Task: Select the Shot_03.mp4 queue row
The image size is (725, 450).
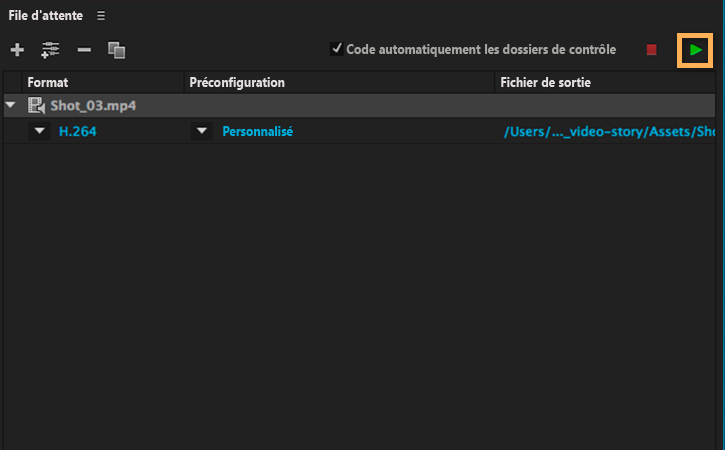Action: pos(300,105)
